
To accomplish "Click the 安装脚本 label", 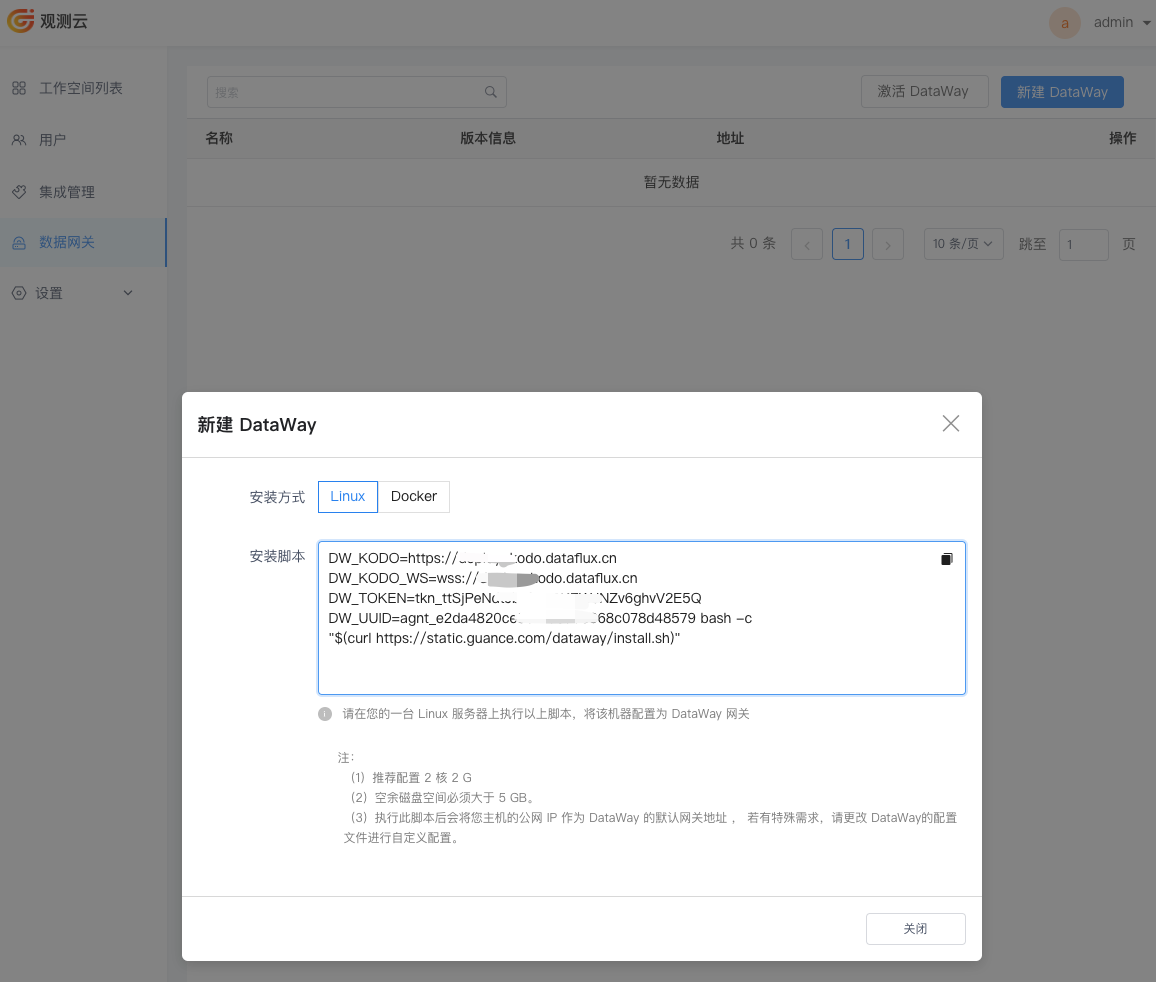I will click(277, 556).
